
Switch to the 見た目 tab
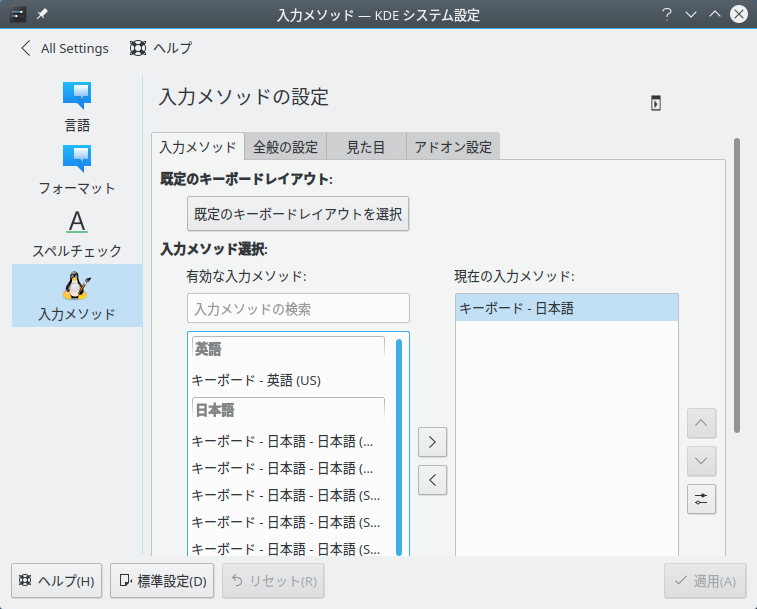coord(366,146)
